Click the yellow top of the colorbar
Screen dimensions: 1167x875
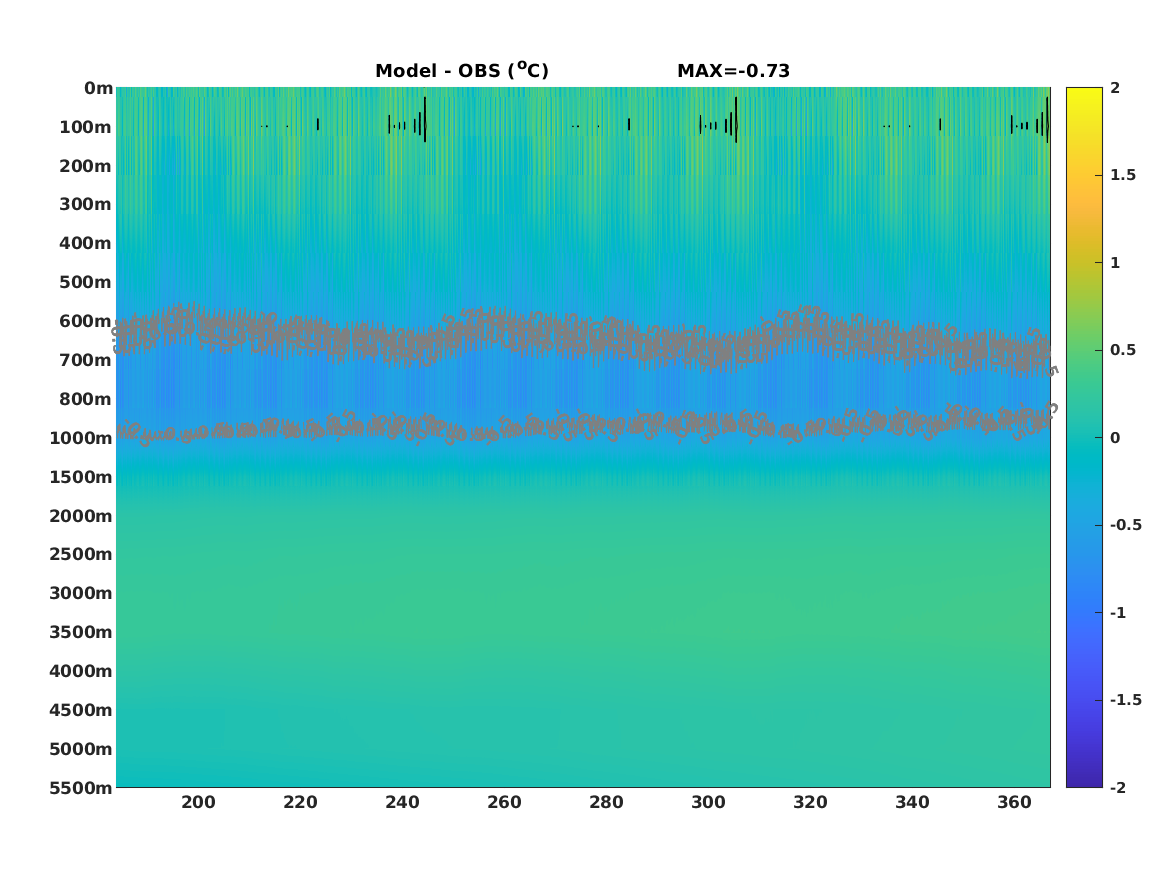pos(1084,93)
